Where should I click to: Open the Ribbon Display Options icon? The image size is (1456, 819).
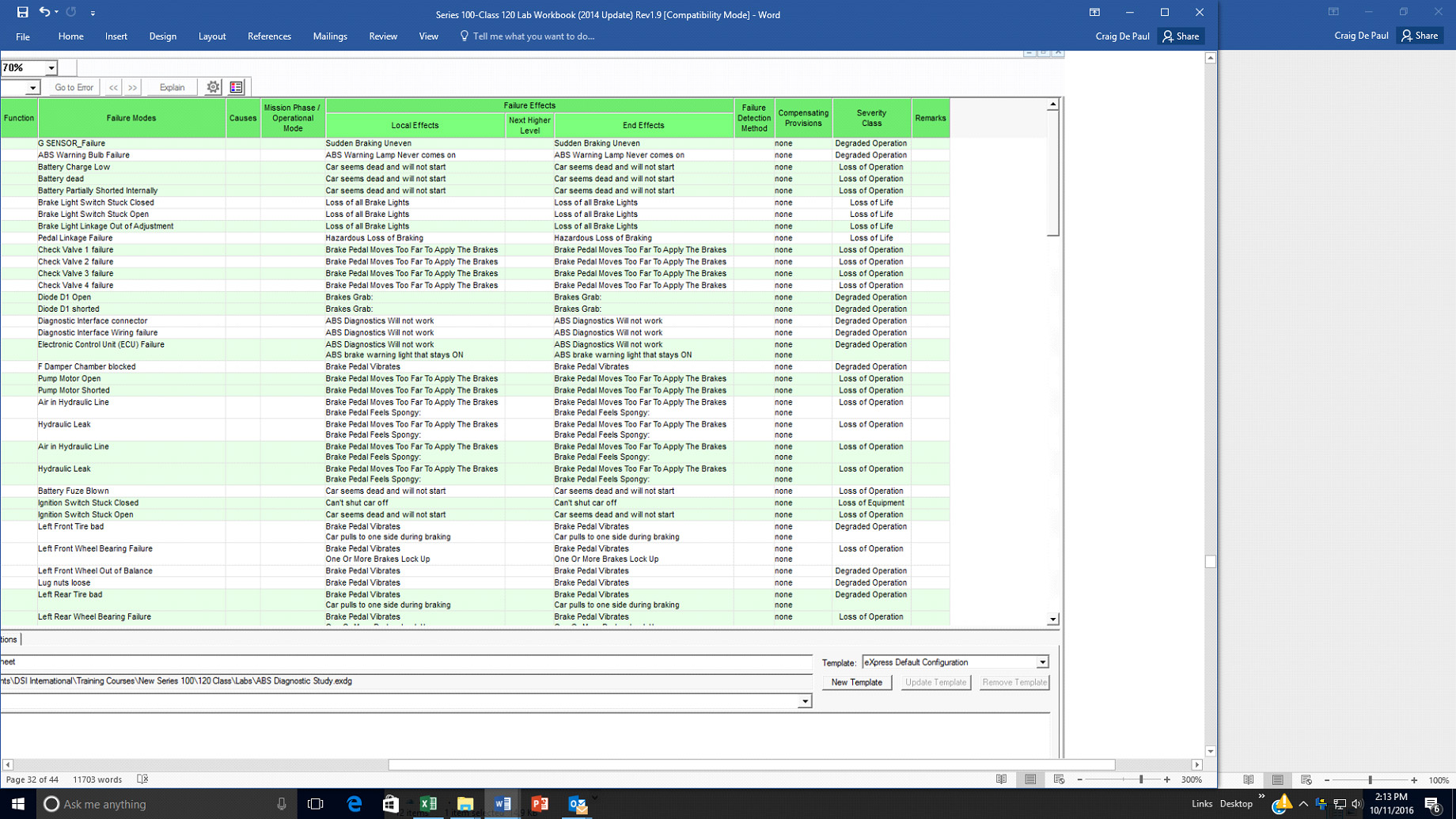pyautogui.click(x=1094, y=13)
